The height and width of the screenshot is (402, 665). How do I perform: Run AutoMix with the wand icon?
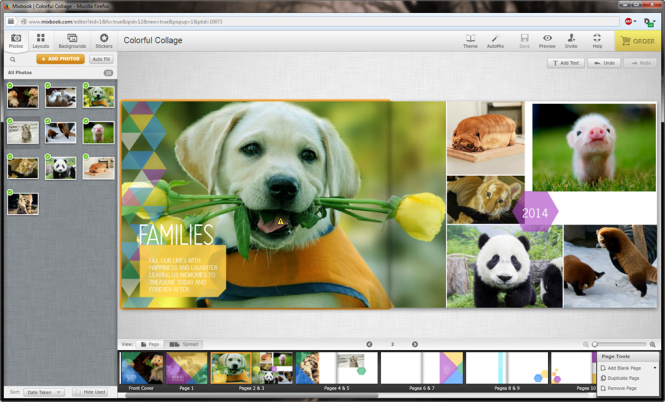pos(495,41)
